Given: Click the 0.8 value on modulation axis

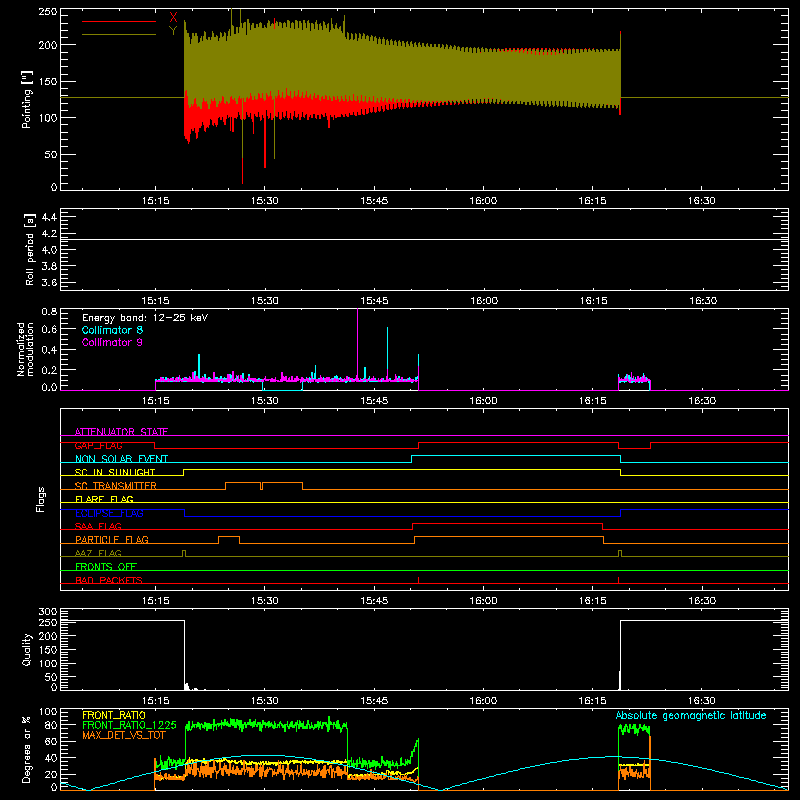Looking at the screenshot, I should [49, 311].
